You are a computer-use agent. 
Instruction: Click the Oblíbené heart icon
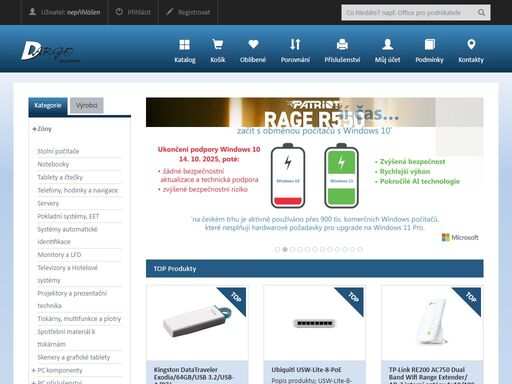(253, 44)
